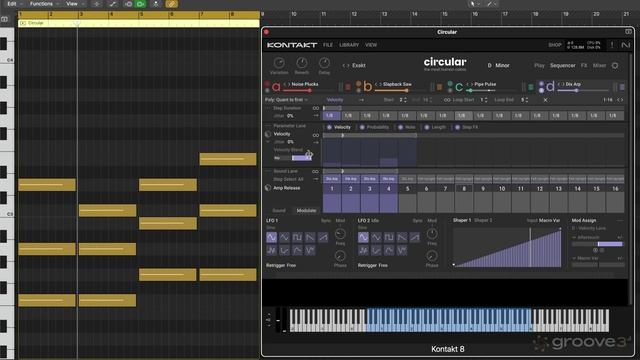Image resolution: width=640 pixels, height=360 pixels.
Task: Click the Step Duration link icon
Action: pyautogui.click(x=316, y=108)
